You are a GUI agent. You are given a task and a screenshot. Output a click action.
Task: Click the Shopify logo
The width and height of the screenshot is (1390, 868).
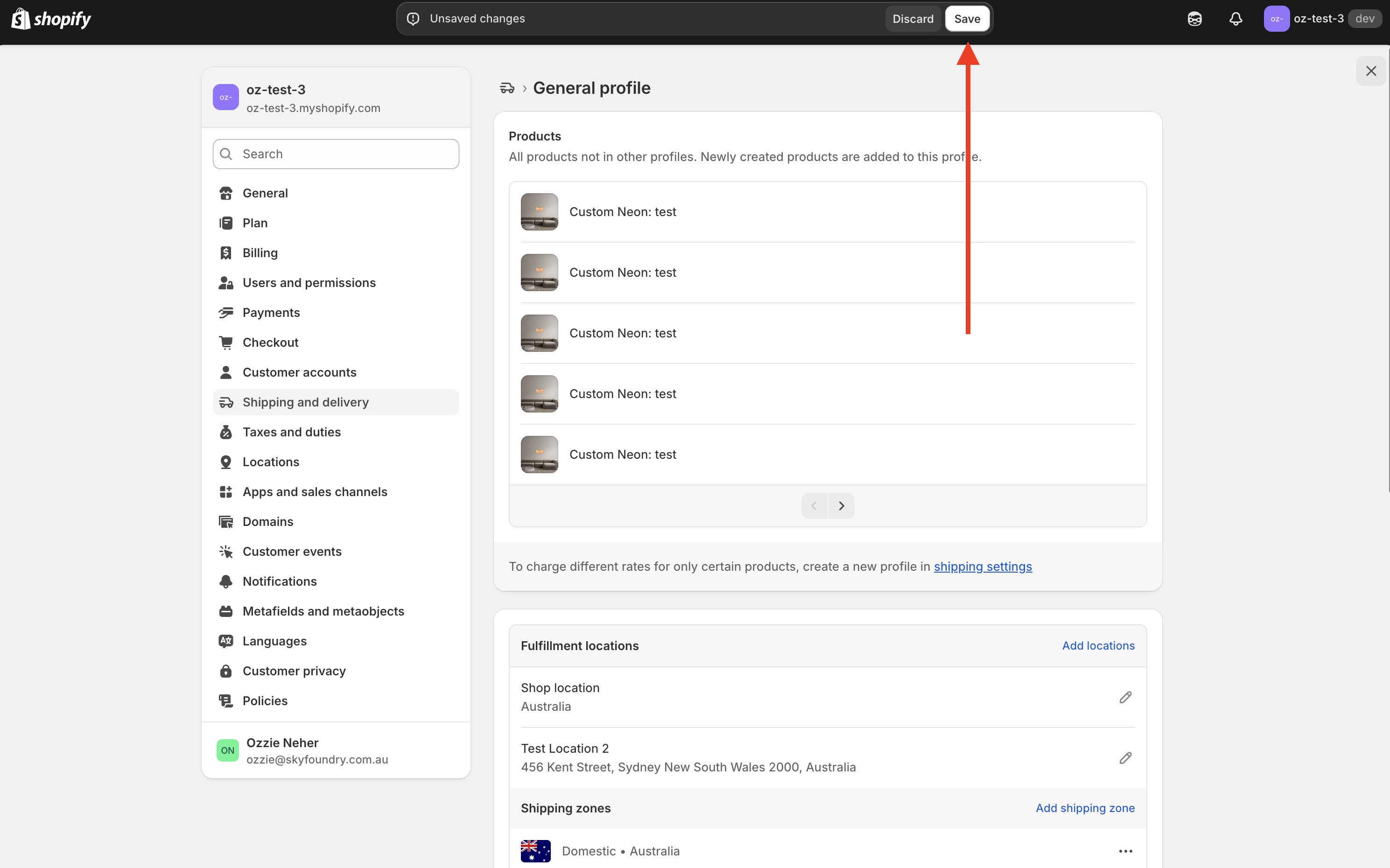pos(52,19)
